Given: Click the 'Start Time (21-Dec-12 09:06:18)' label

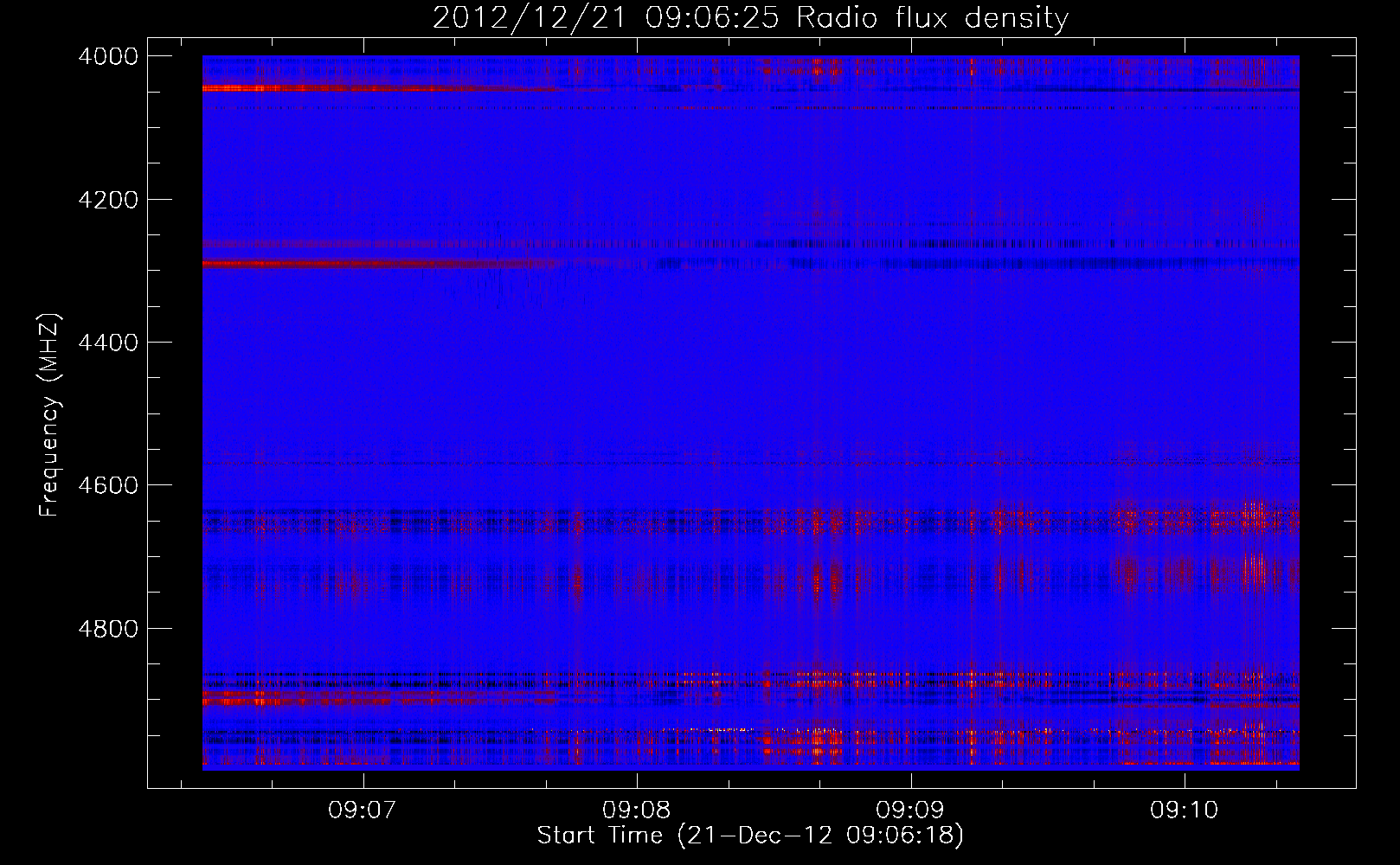Looking at the screenshot, I should (x=750, y=836).
